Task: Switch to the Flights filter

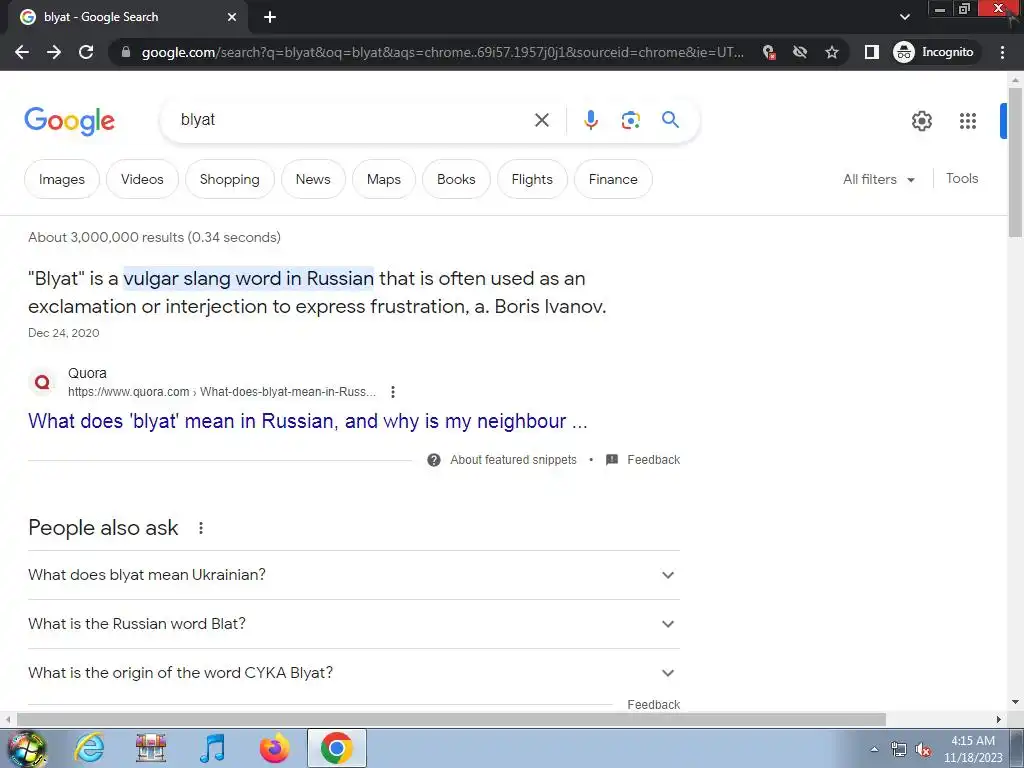Action: [532, 179]
